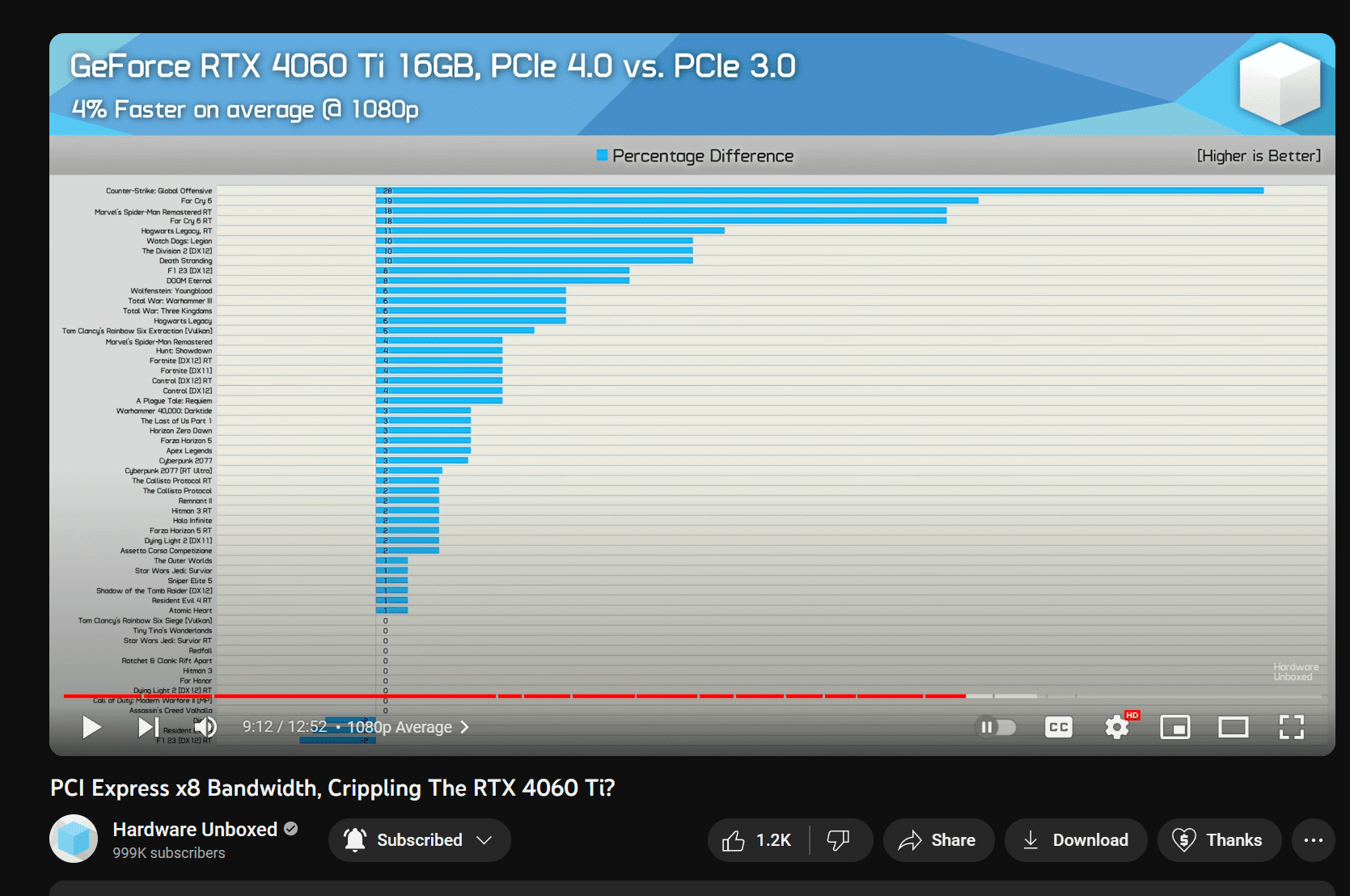1350x896 pixels.
Task: Click the Halo Infinite chart label
Action: (193, 521)
